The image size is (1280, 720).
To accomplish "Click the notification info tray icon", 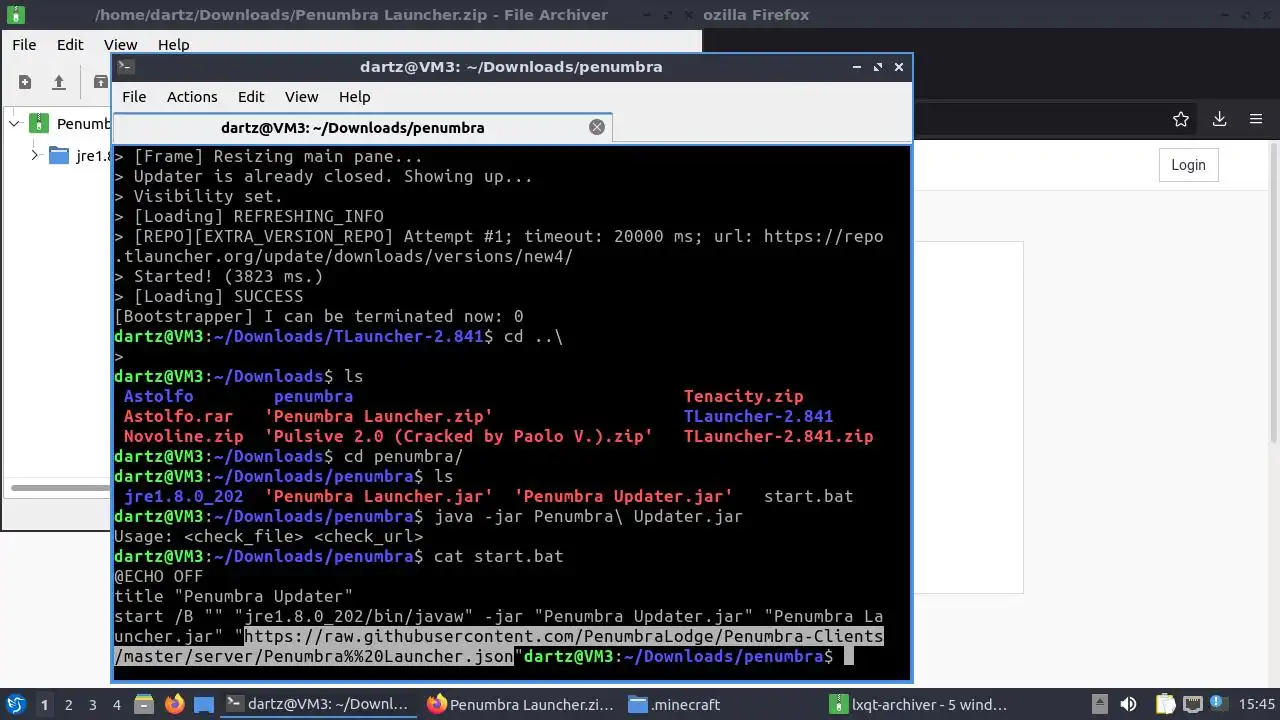I will pyautogui.click(x=1220, y=704).
